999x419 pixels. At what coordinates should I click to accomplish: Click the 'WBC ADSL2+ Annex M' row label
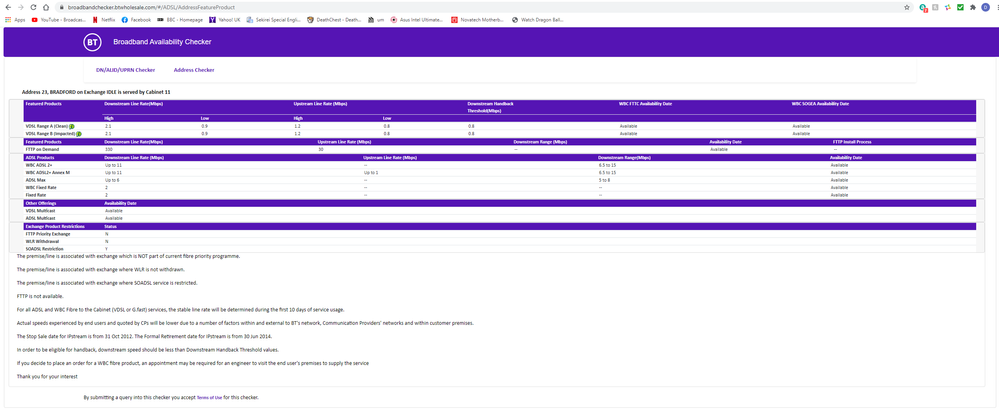(x=47, y=173)
